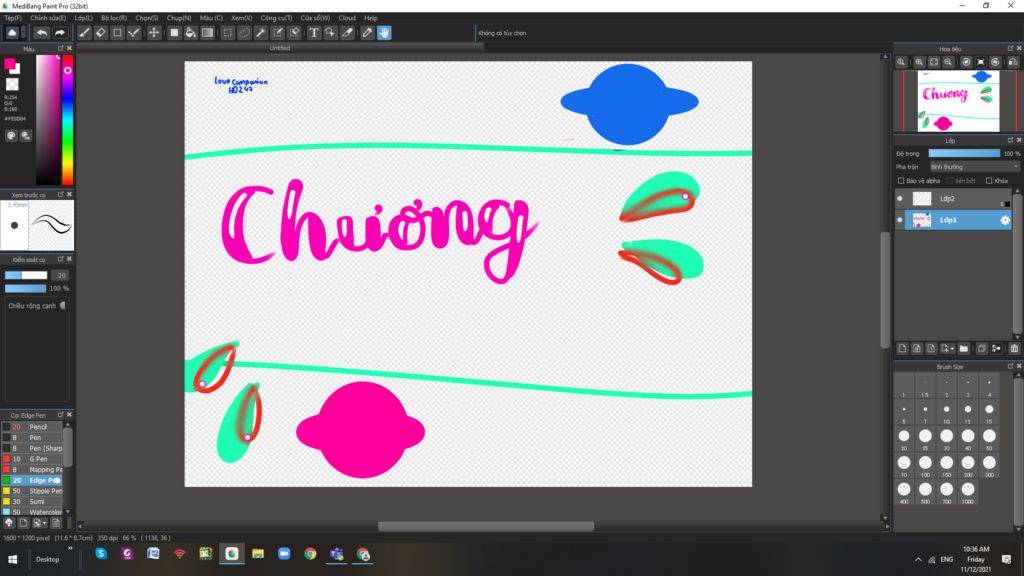Open File Explorer from the taskbar

(x=258, y=554)
